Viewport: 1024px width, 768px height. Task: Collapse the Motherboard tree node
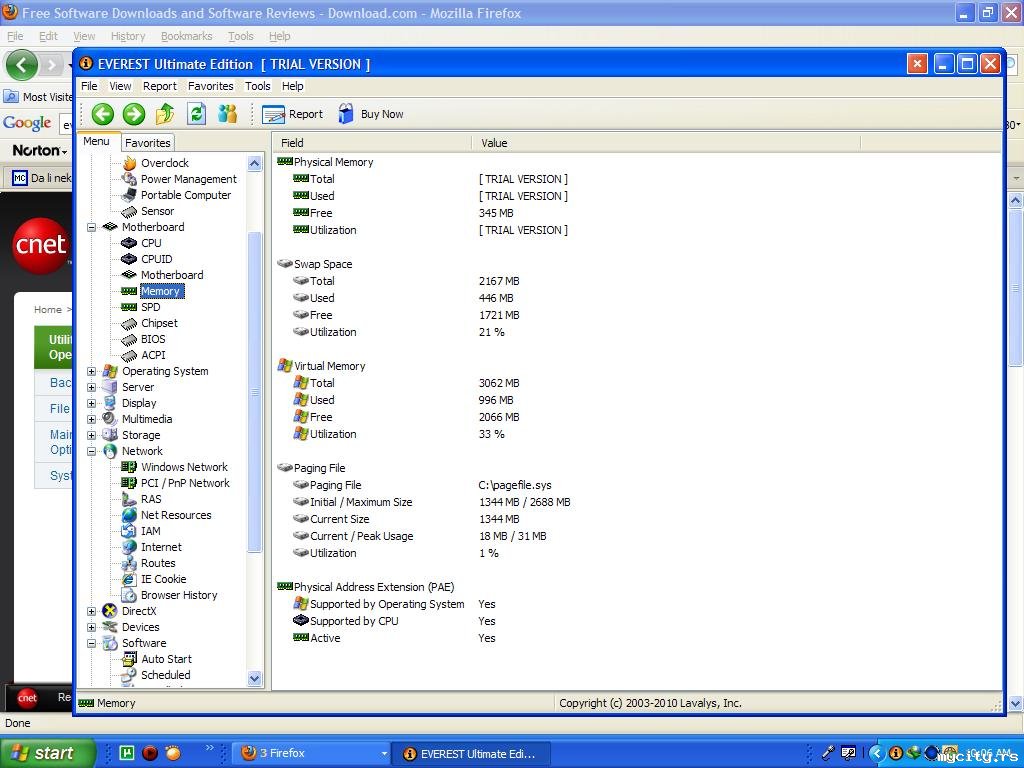click(x=92, y=227)
